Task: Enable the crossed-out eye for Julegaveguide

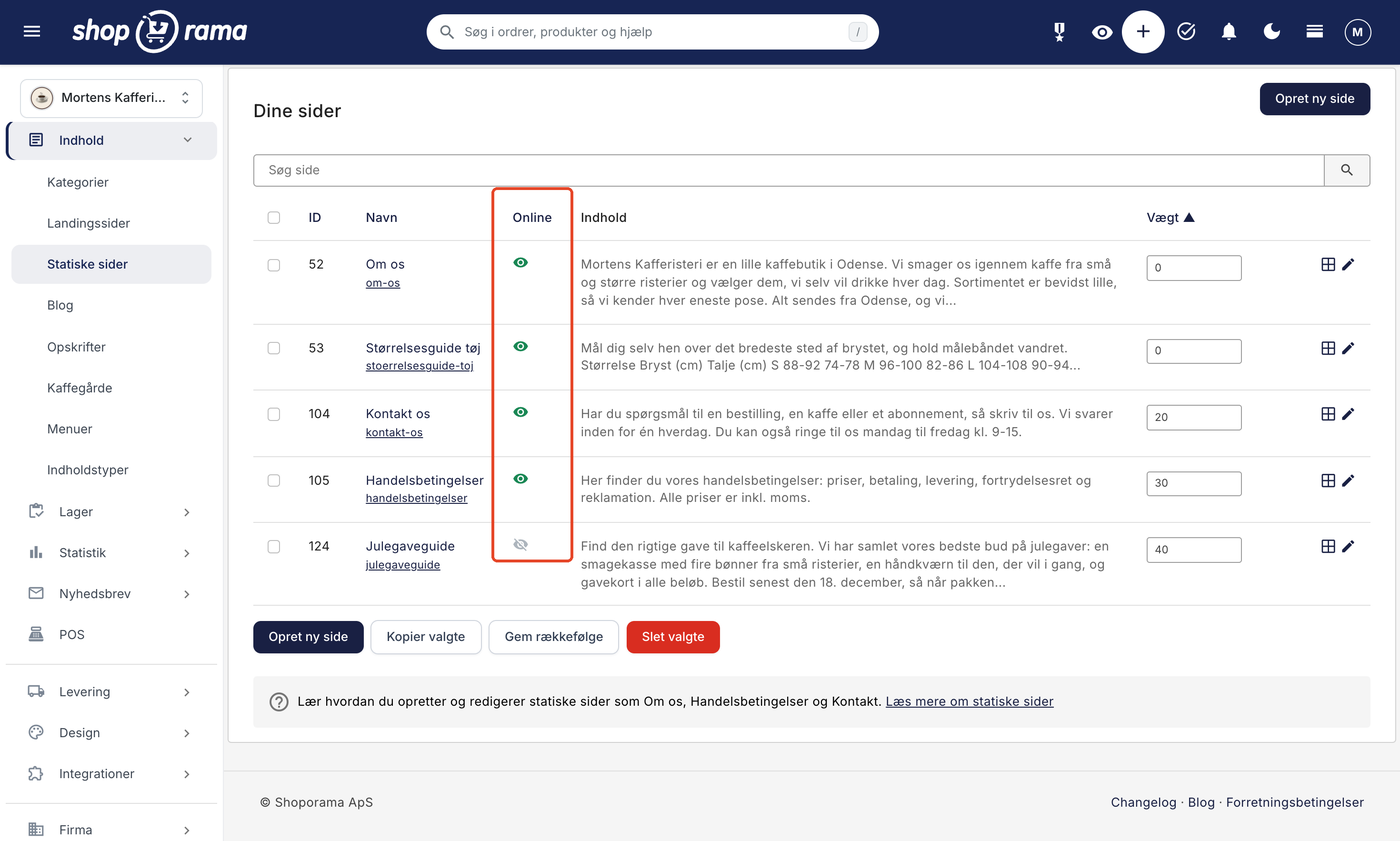Action: tap(520, 545)
